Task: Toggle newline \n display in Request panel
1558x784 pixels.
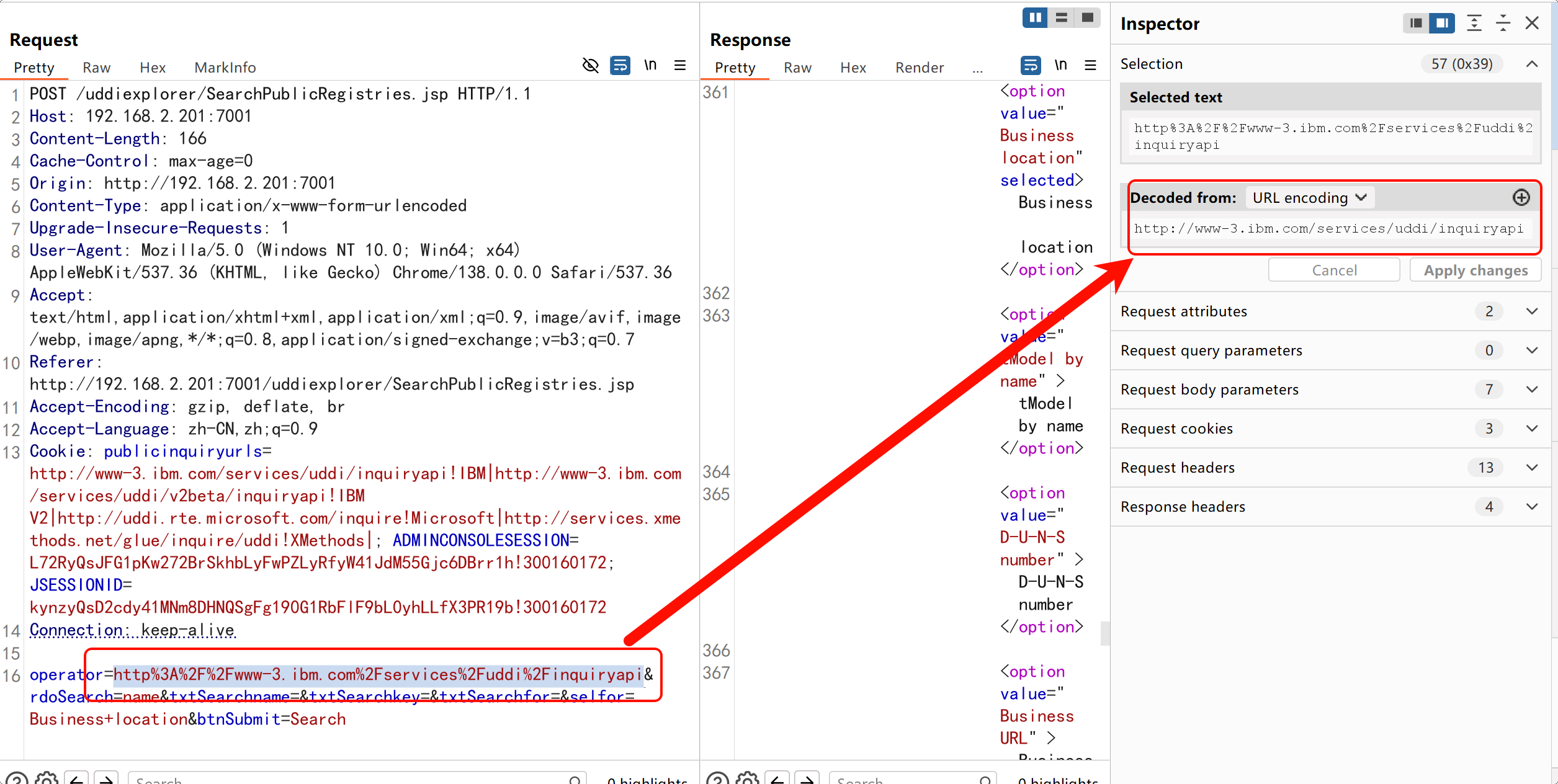Action: (650, 65)
